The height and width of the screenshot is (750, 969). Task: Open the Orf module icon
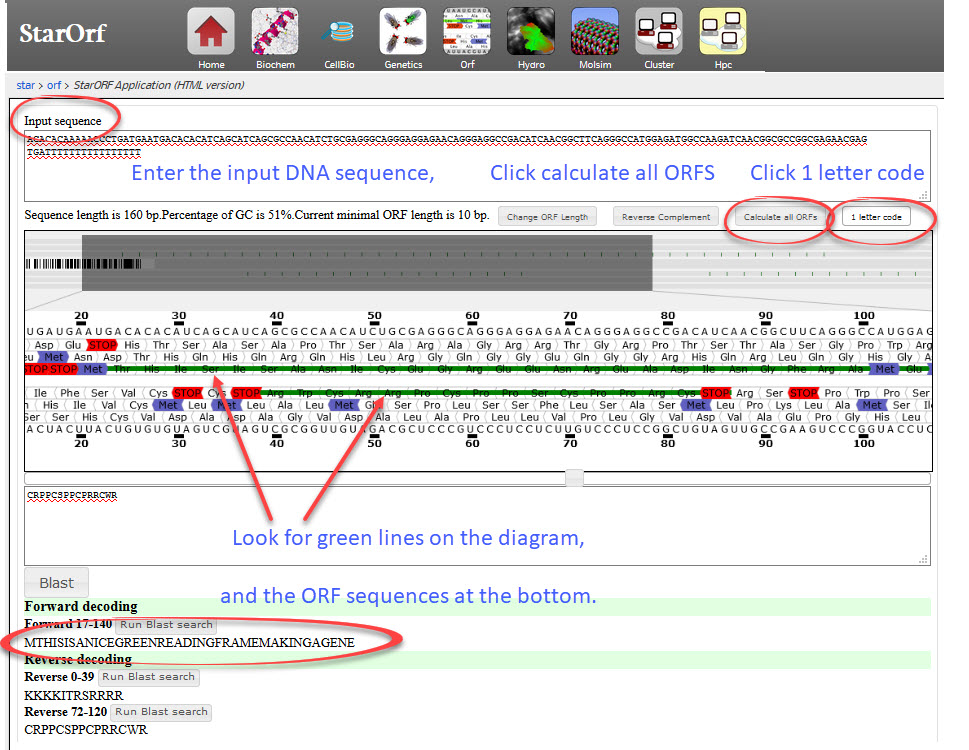click(467, 33)
